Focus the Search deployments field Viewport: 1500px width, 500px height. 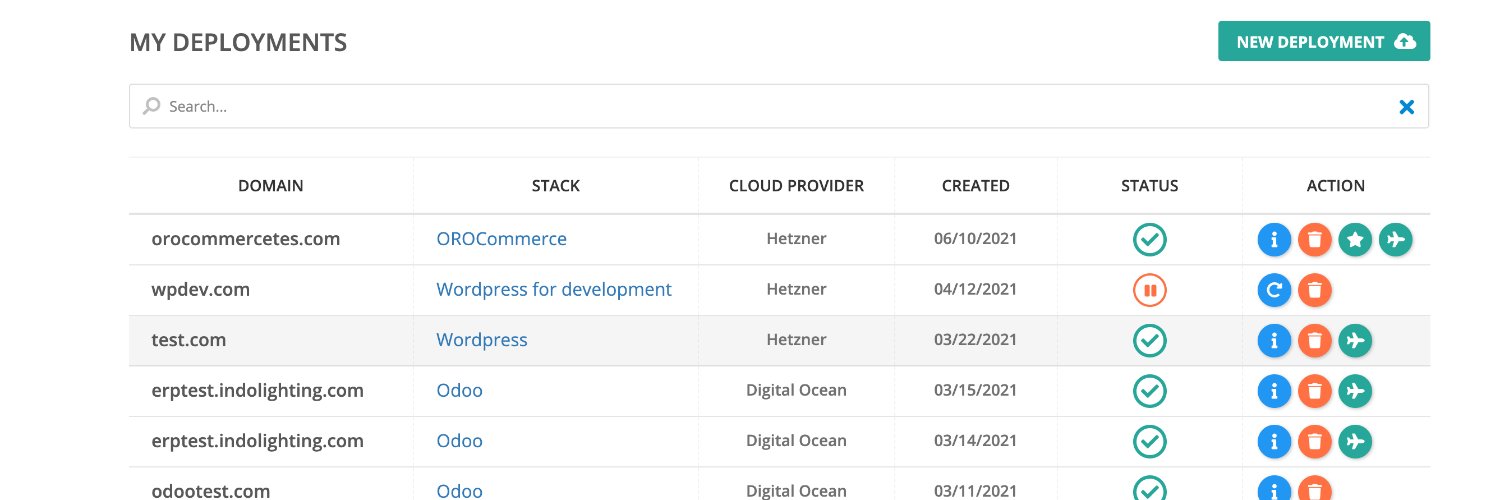[x=779, y=106]
